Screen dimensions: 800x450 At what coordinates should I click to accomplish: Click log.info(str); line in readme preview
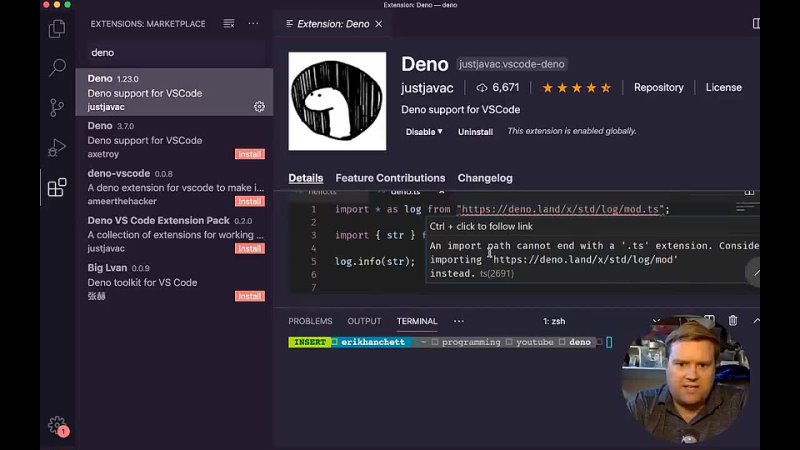[375, 261]
